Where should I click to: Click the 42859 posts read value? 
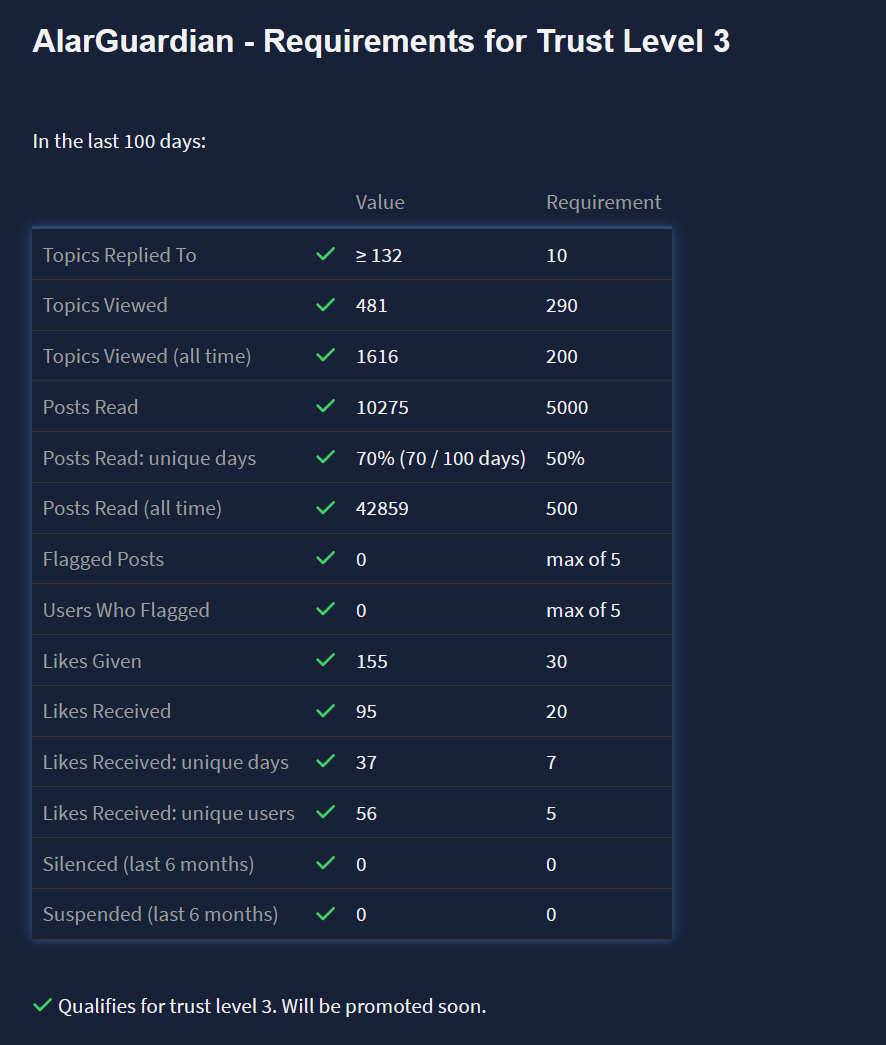382,508
